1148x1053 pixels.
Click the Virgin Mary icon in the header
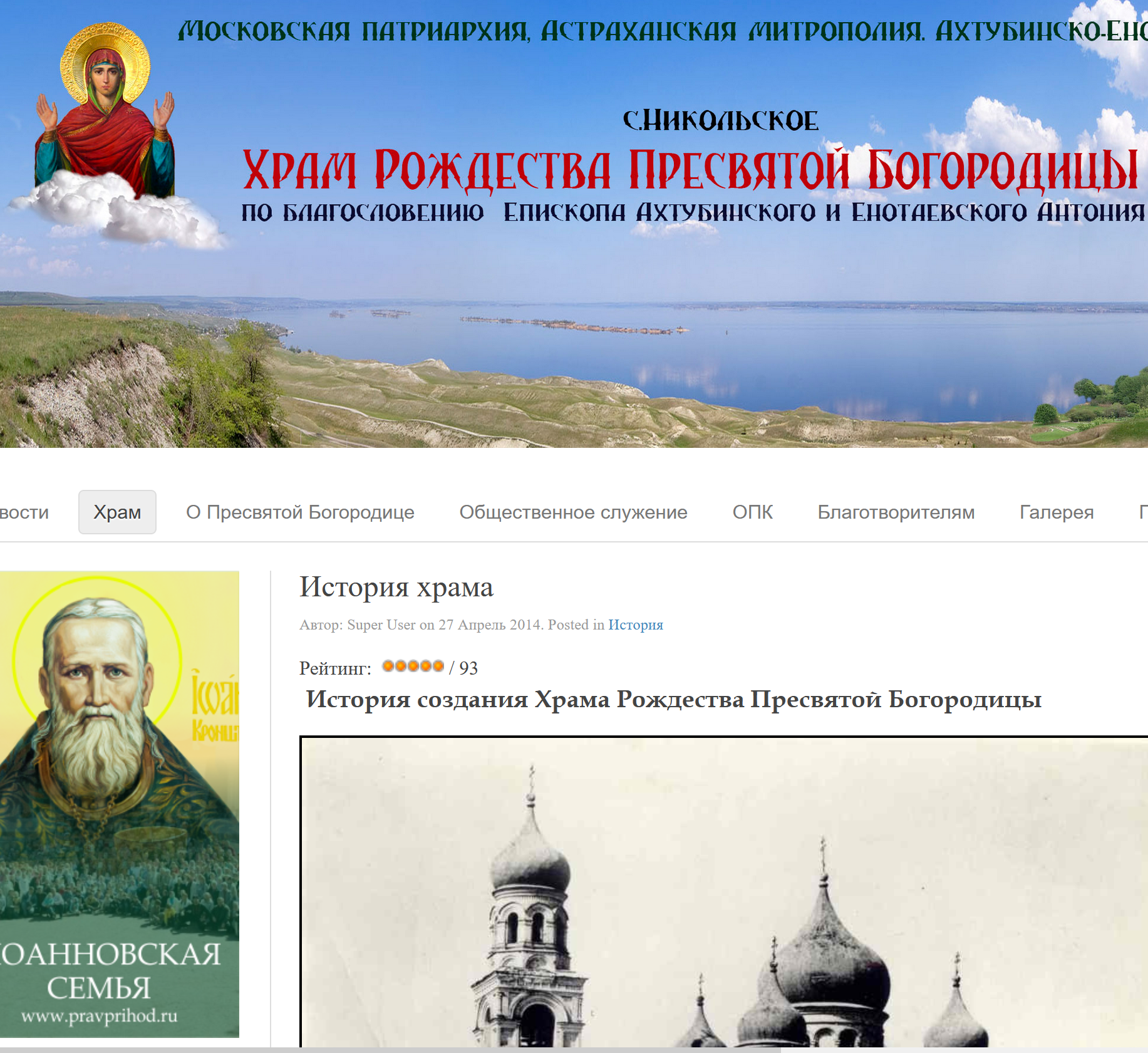point(105,112)
